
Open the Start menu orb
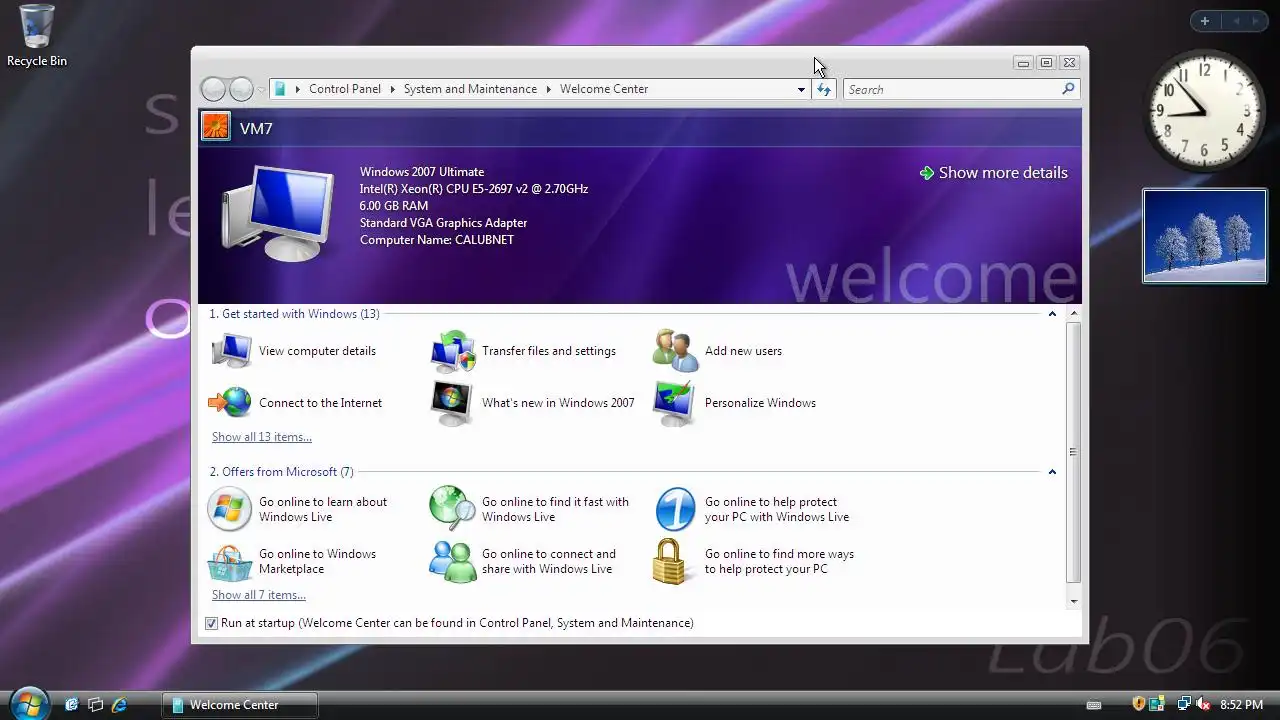point(28,703)
